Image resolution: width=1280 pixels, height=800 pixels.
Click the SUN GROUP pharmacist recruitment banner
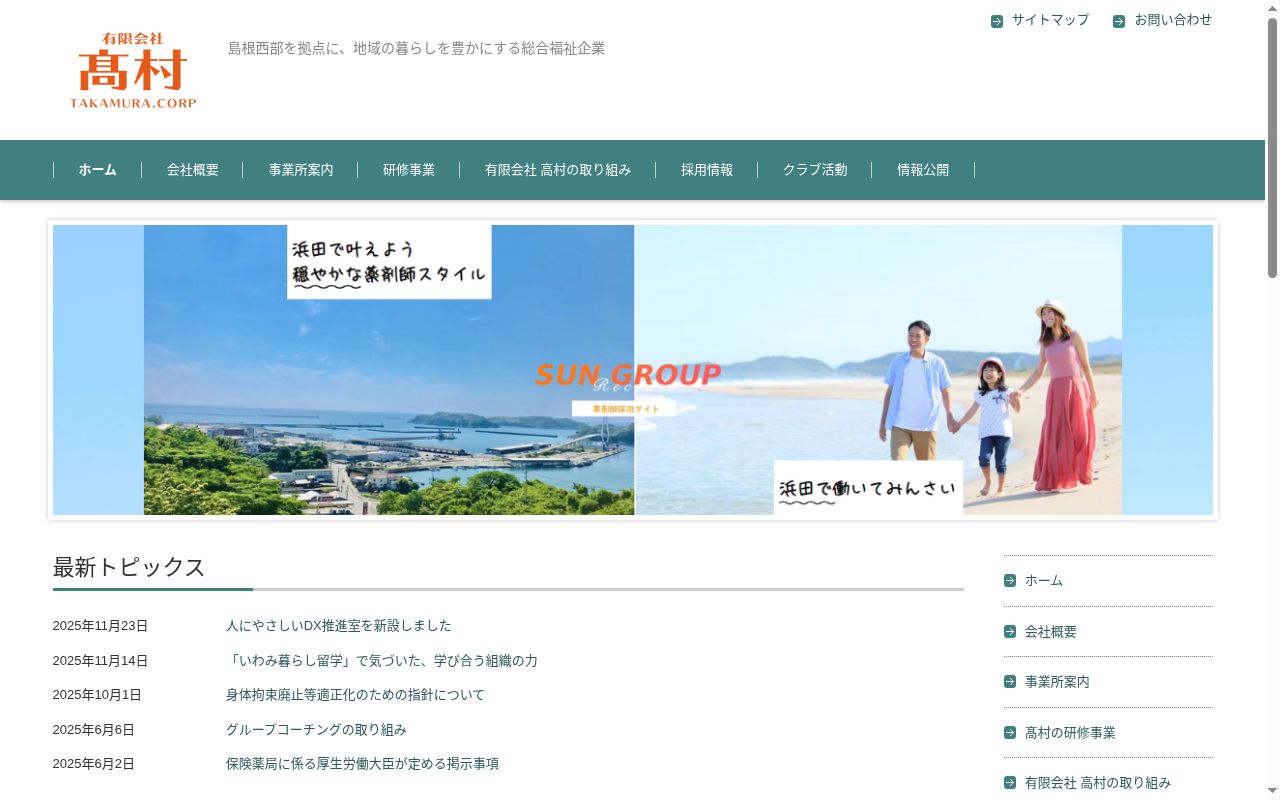pyautogui.click(x=633, y=370)
